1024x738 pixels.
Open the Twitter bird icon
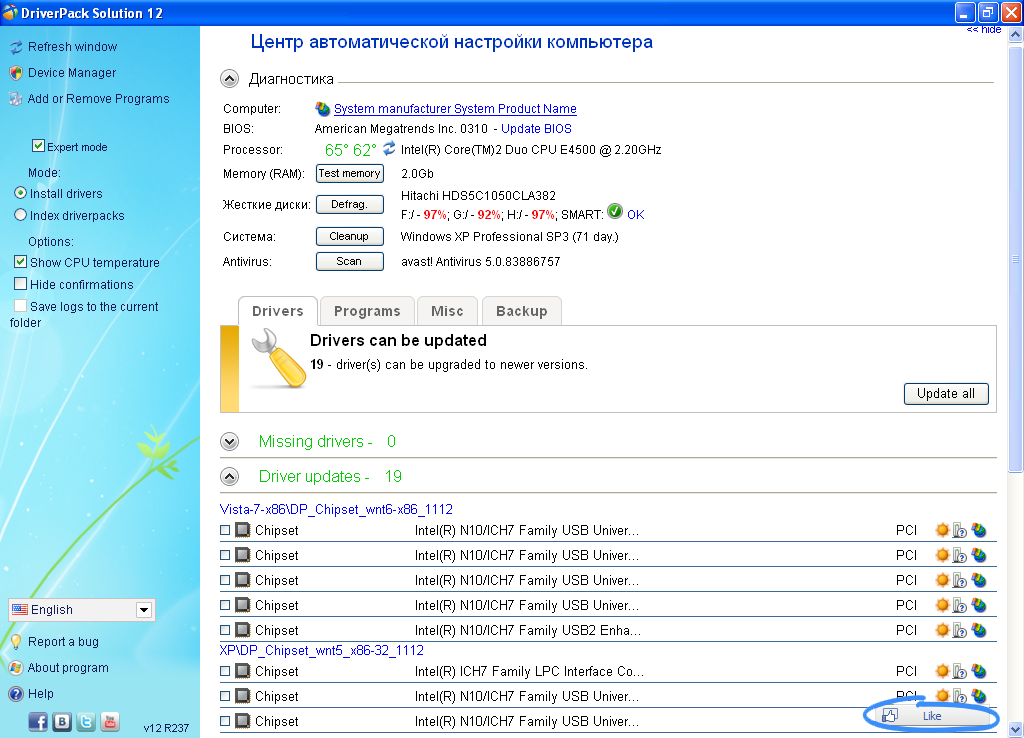click(x=86, y=722)
